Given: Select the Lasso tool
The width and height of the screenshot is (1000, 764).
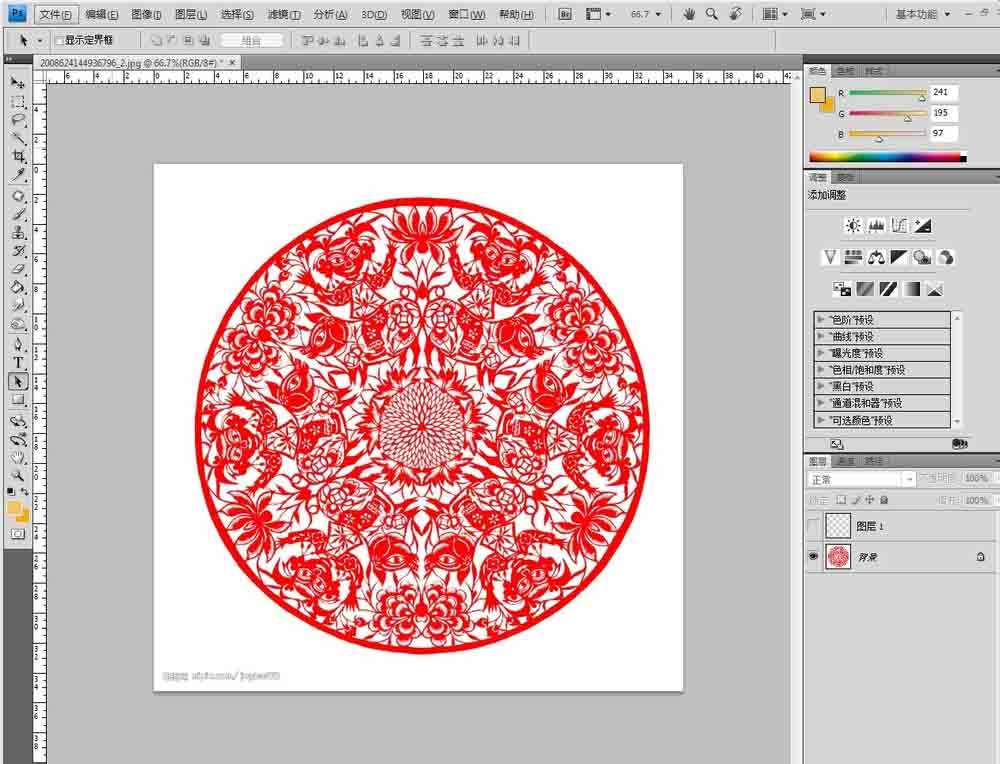Looking at the screenshot, I should [18, 120].
